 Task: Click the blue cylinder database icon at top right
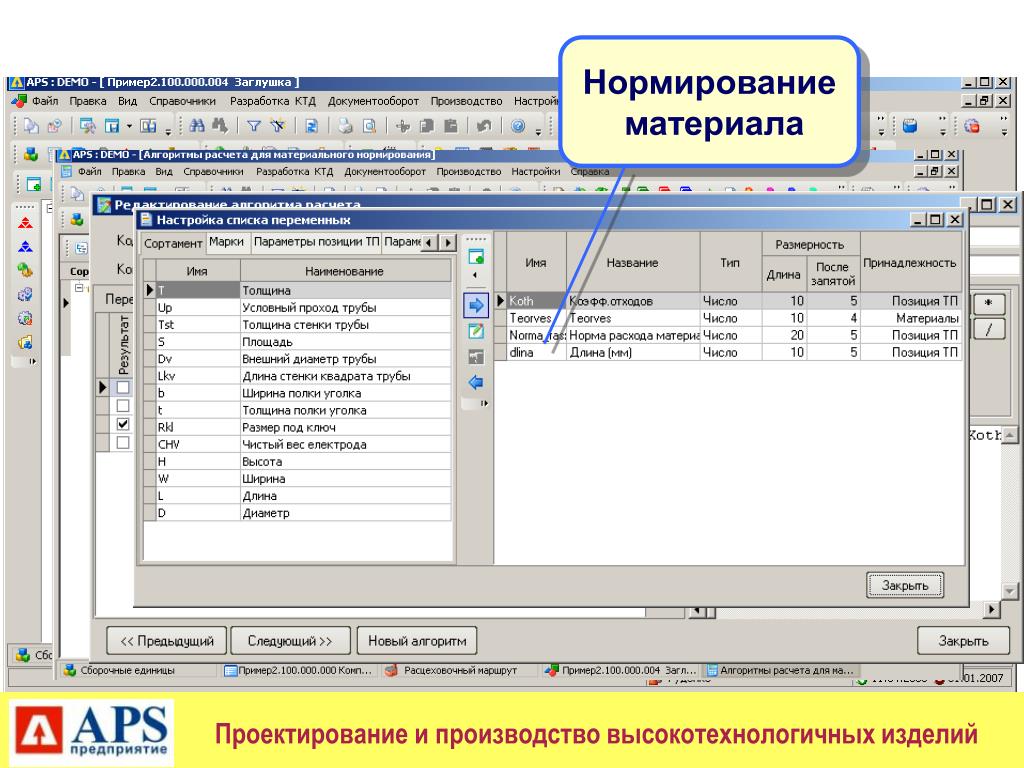point(910,125)
